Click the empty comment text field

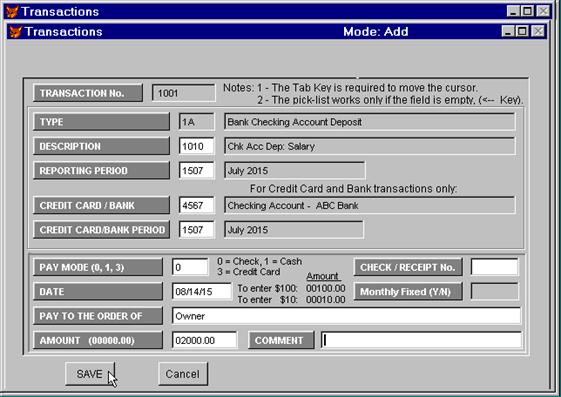pos(421,340)
